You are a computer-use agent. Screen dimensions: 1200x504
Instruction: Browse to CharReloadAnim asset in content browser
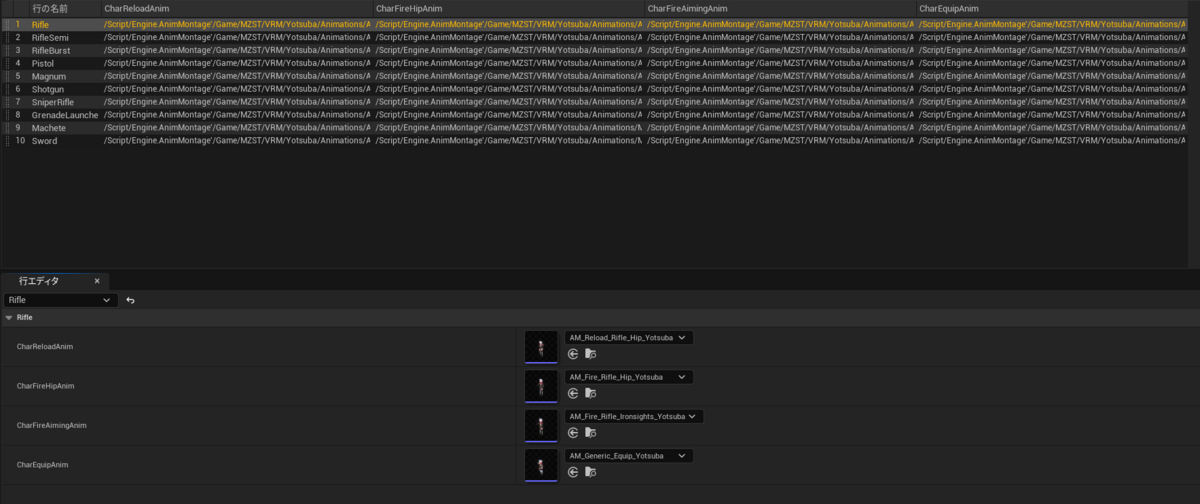tap(590, 354)
